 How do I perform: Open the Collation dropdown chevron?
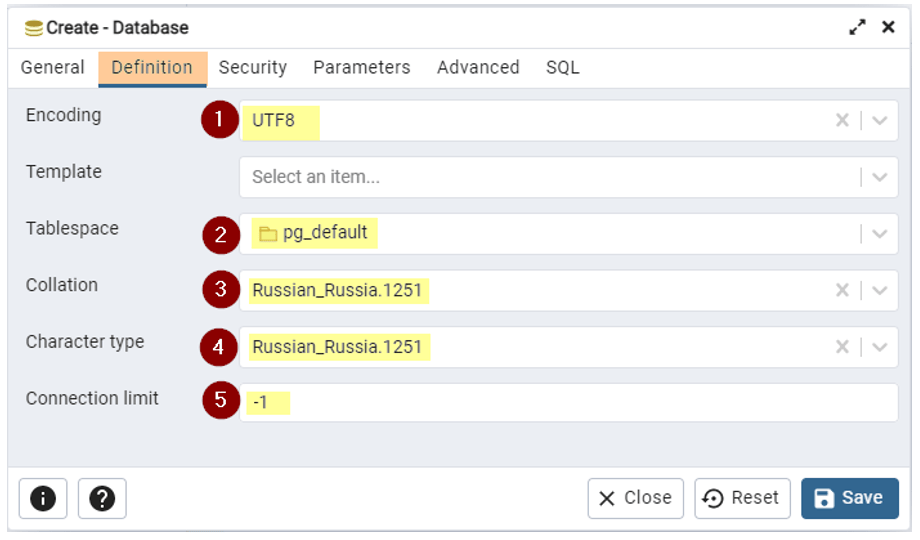[x=879, y=290]
